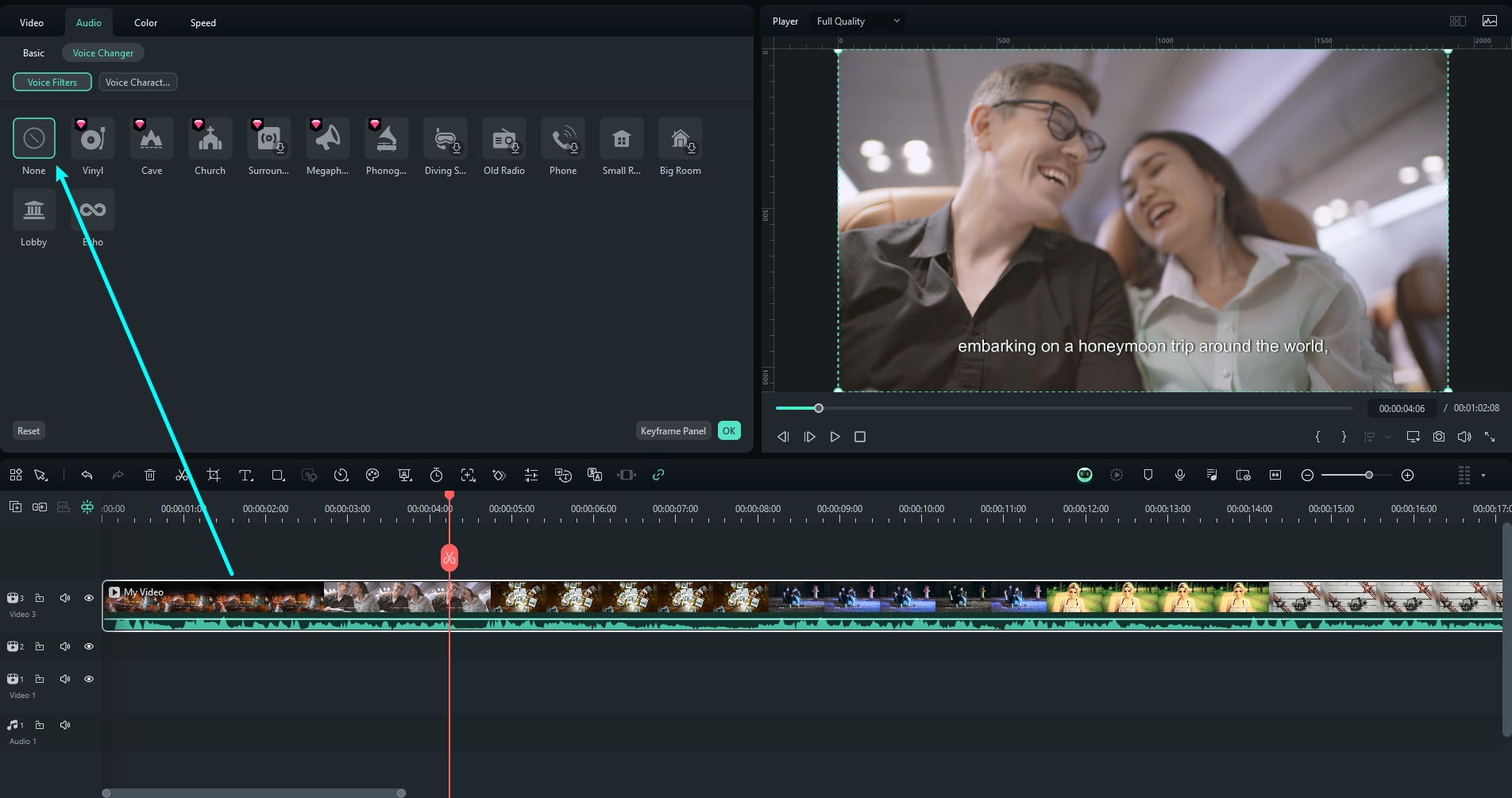1512x798 pixels.
Task: Open the dropdown next to the player's mark clip icon
Action: point(1388,437)
